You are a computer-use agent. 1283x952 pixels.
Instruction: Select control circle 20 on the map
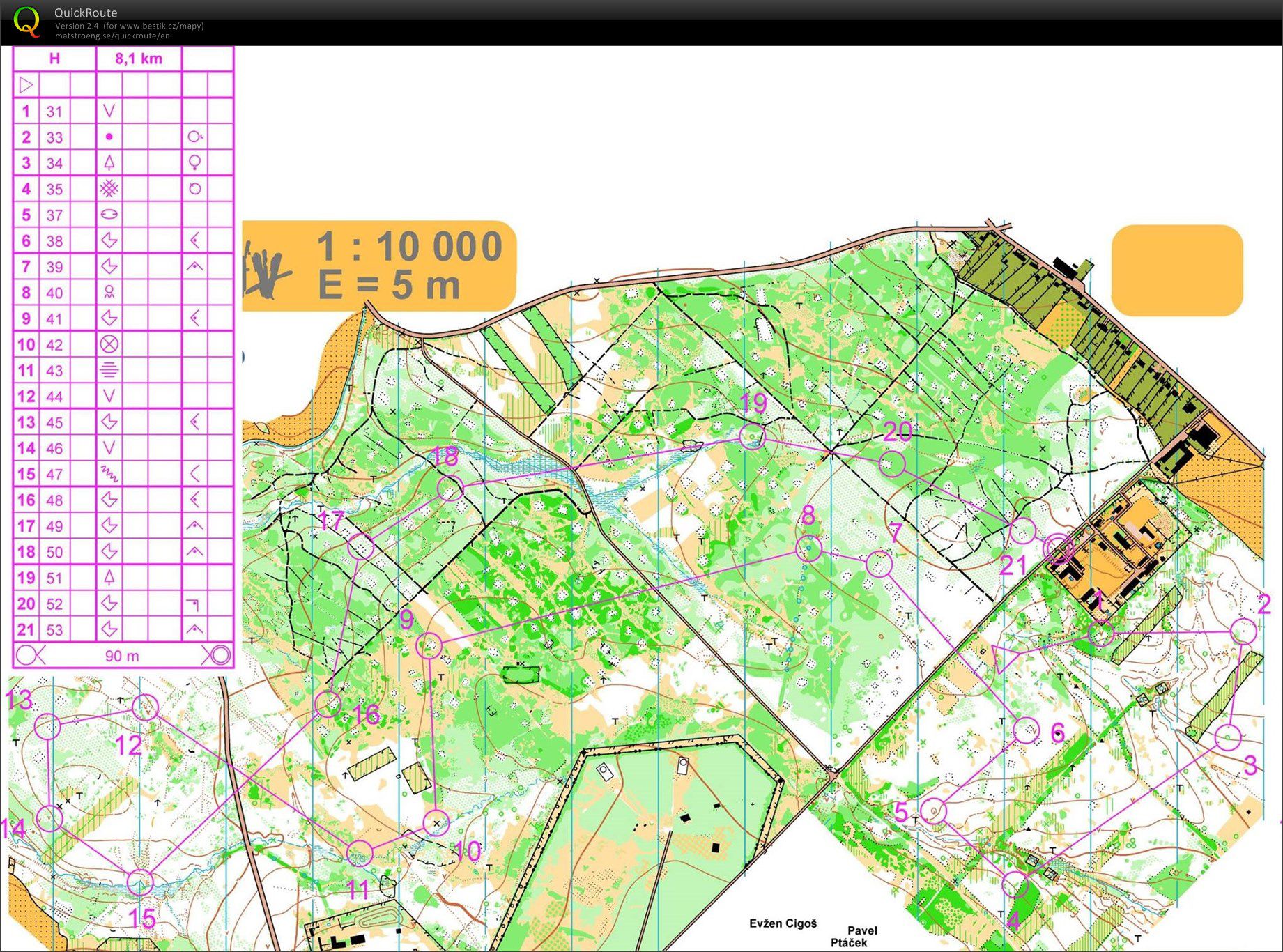pos(892,463)
